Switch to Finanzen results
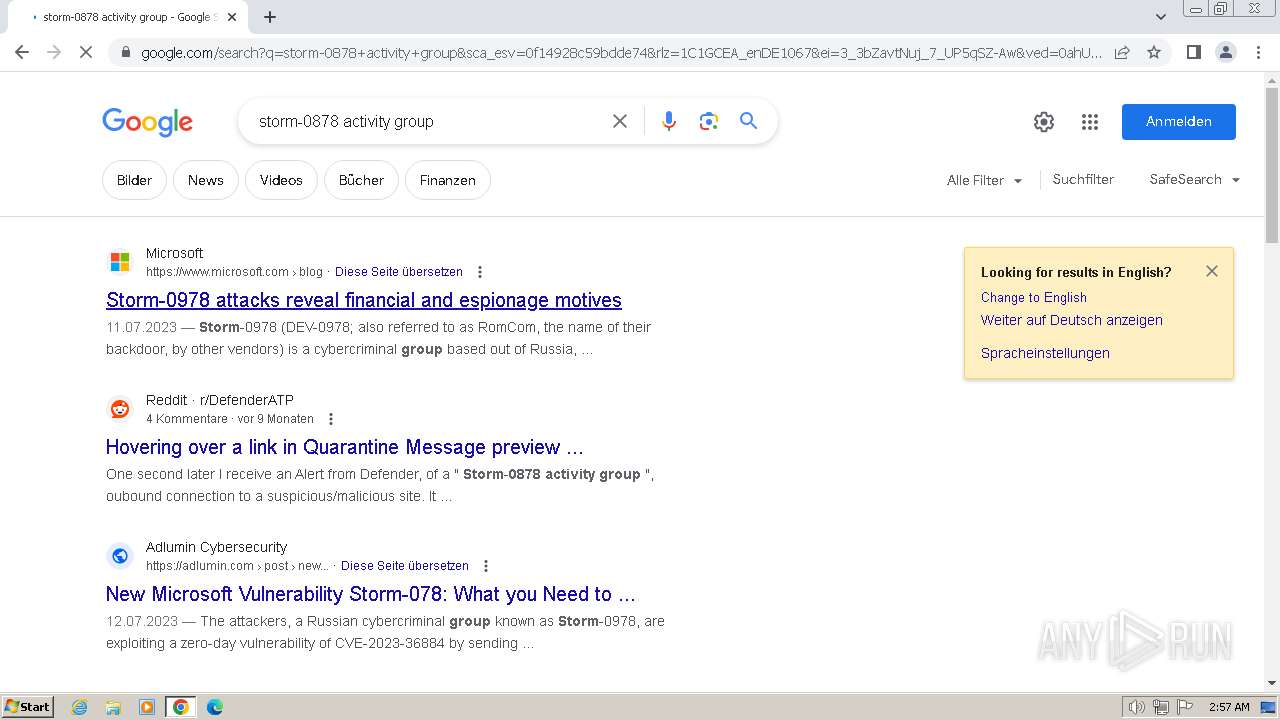 (447, 180)
